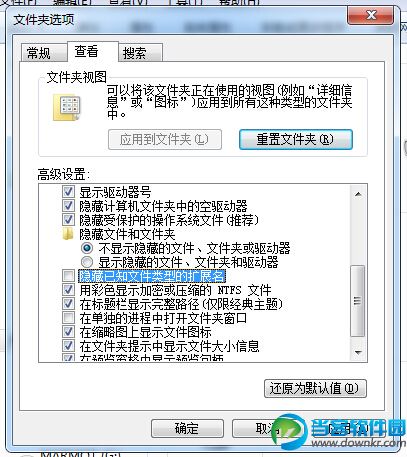407x457 pixels.
Task: Click 还原为默认值 button
Action: tap(315, 388)
